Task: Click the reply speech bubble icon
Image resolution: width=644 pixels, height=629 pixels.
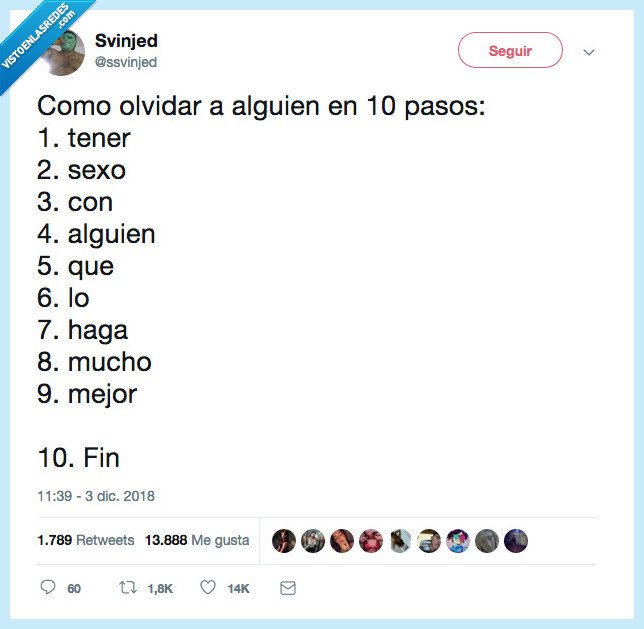Action: (x=47, y=588)
